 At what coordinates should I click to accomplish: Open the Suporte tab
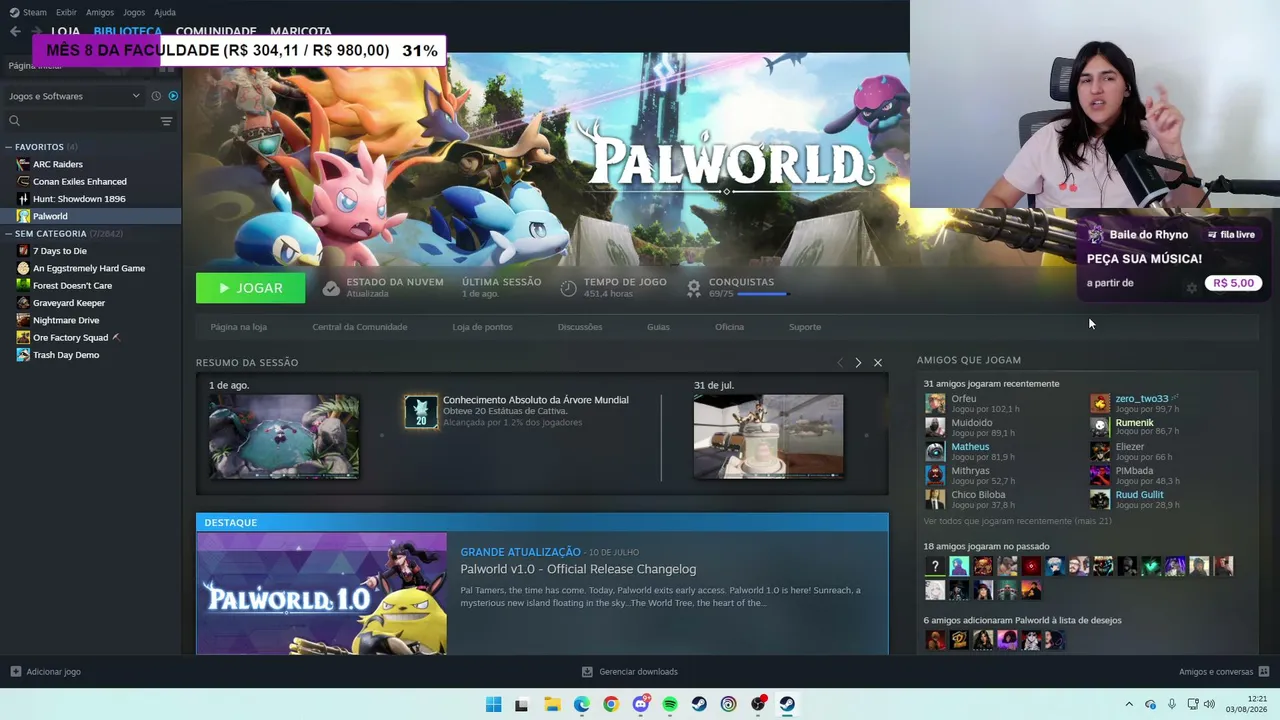(x=805, y=327)
